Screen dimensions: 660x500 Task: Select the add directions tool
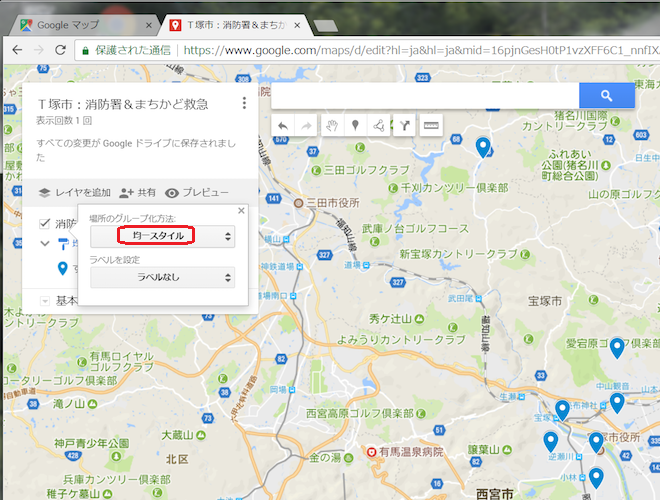[x=405, y=125]
